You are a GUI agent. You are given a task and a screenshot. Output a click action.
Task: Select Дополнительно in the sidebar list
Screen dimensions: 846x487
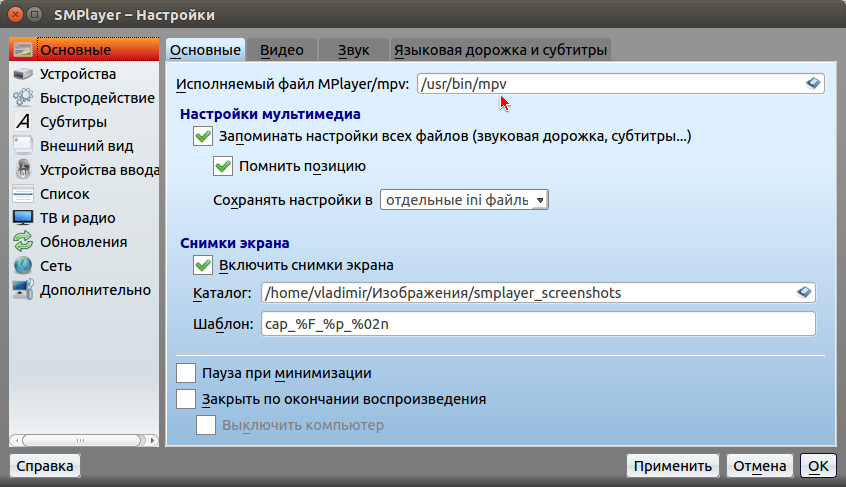coord(84,290)
